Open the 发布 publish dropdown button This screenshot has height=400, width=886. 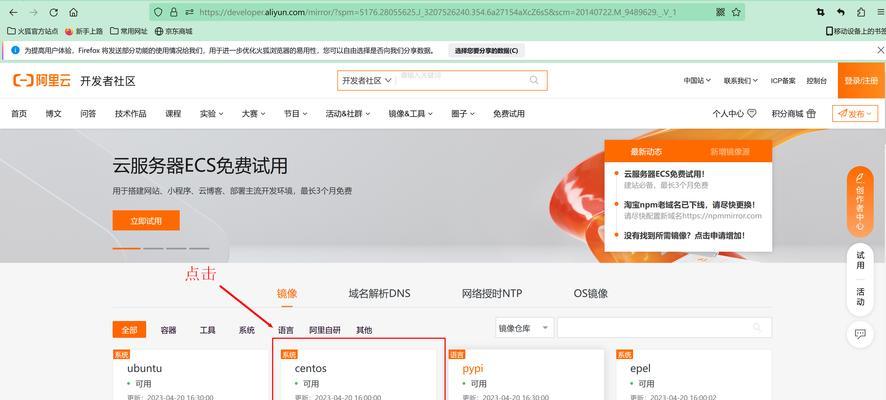pyautogui.click(x=855, y=113)
